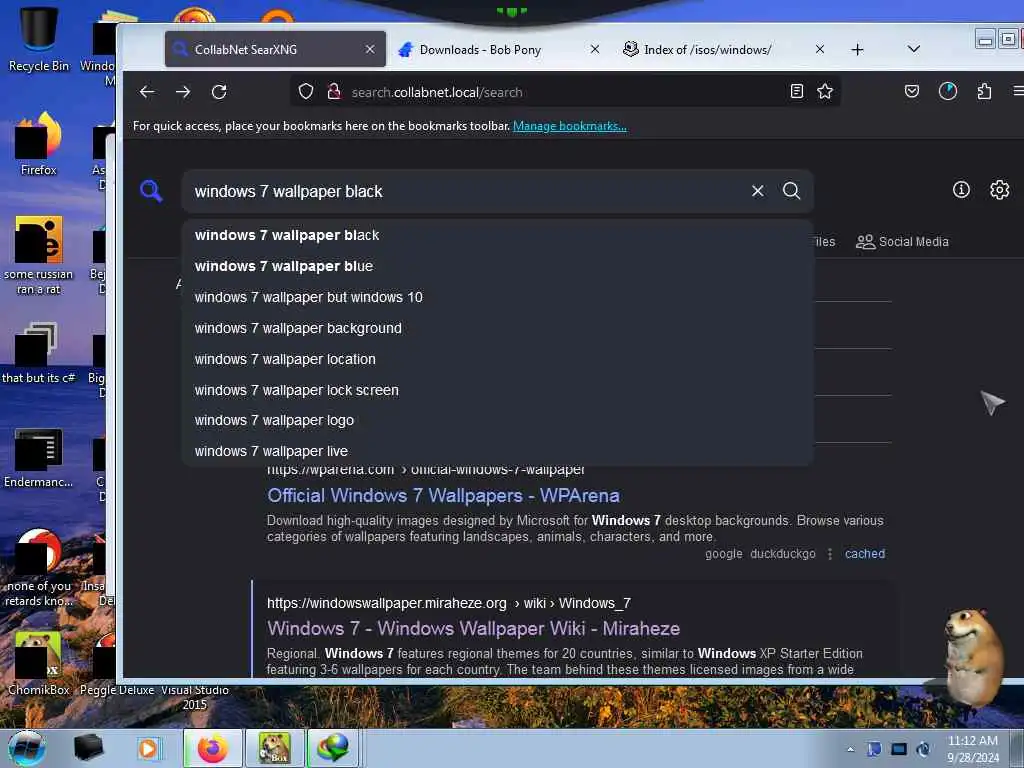The height and width of the screenshot is (768, 1024).
Task: Close the Index of /isos/windows/ tab
Action: coord(820,49)
